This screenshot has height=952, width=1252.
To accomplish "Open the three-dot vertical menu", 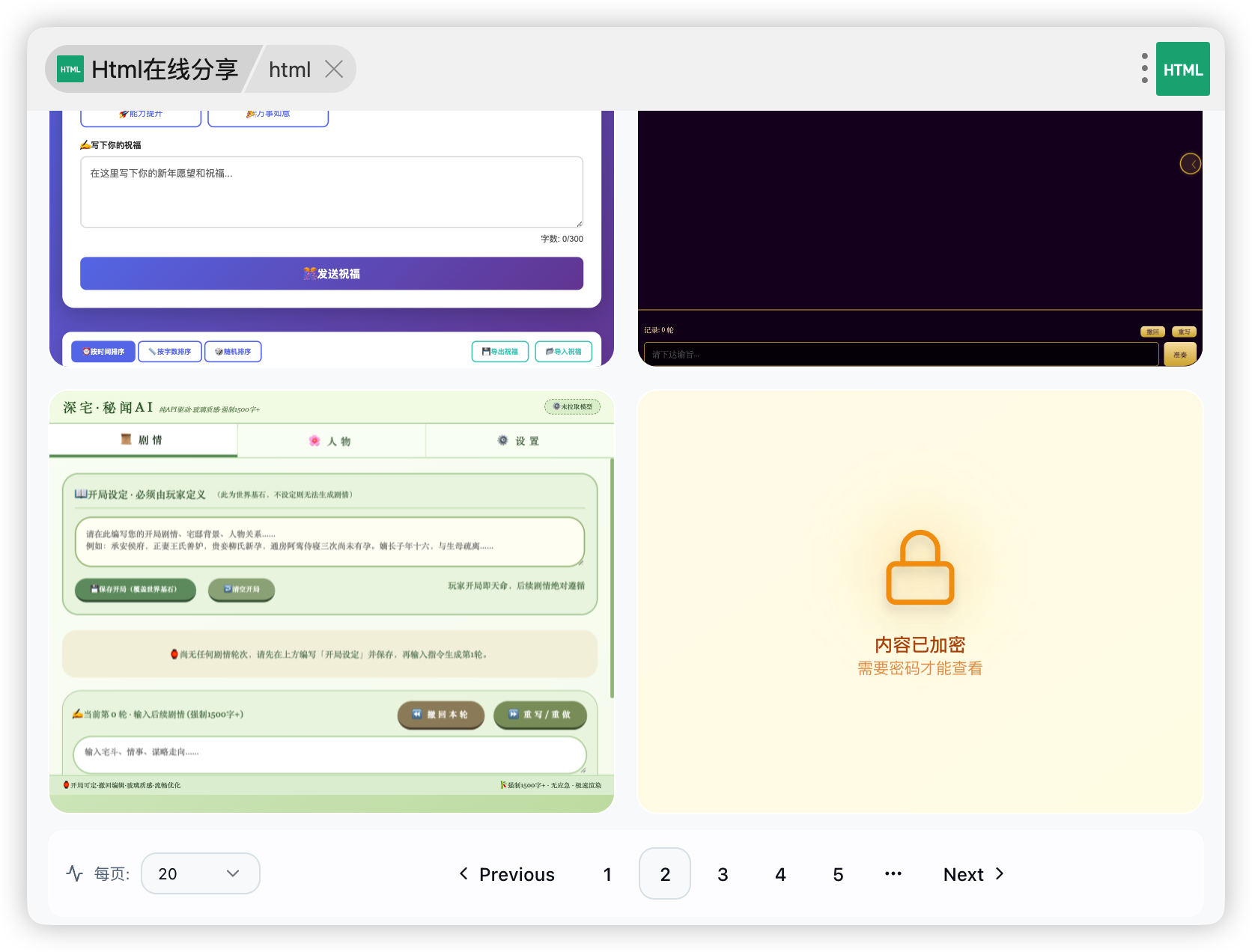I will click(x=1144, y=68).
